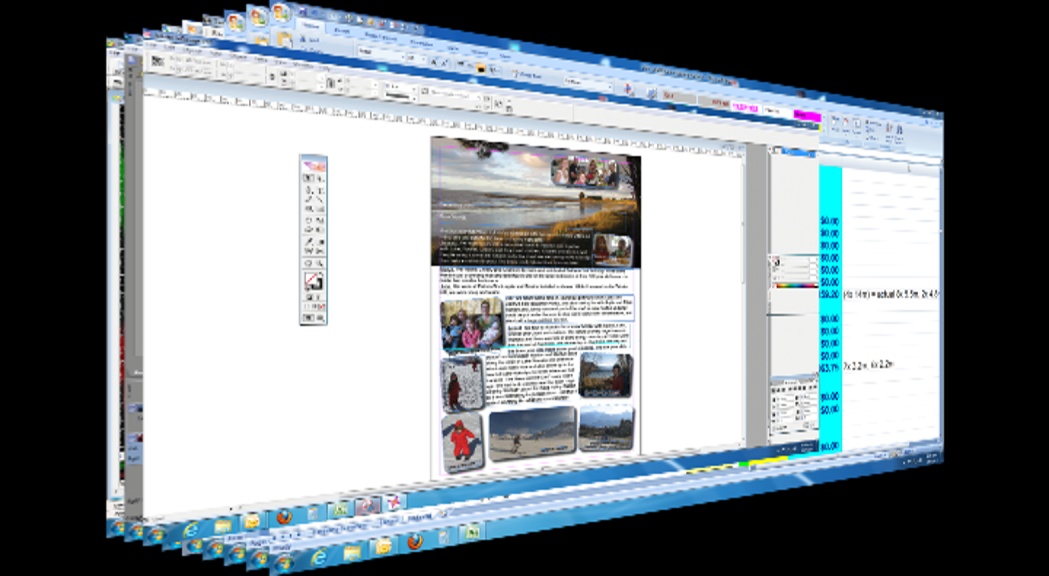Click the document's vertical scrollbar
The height and width of the screenshot is (576, 1049).
758,300
